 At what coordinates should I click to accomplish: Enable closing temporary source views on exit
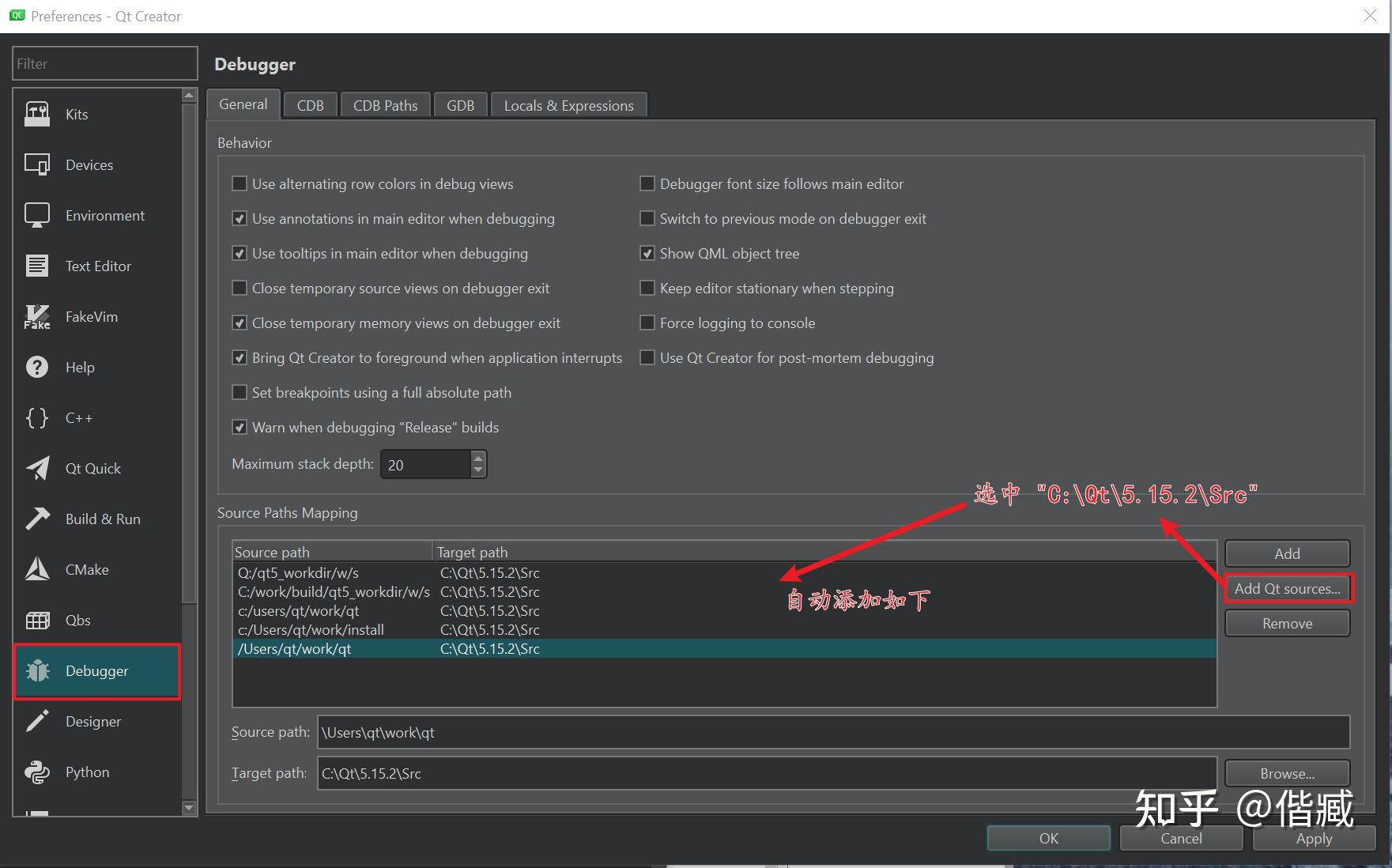click(240, 289)
